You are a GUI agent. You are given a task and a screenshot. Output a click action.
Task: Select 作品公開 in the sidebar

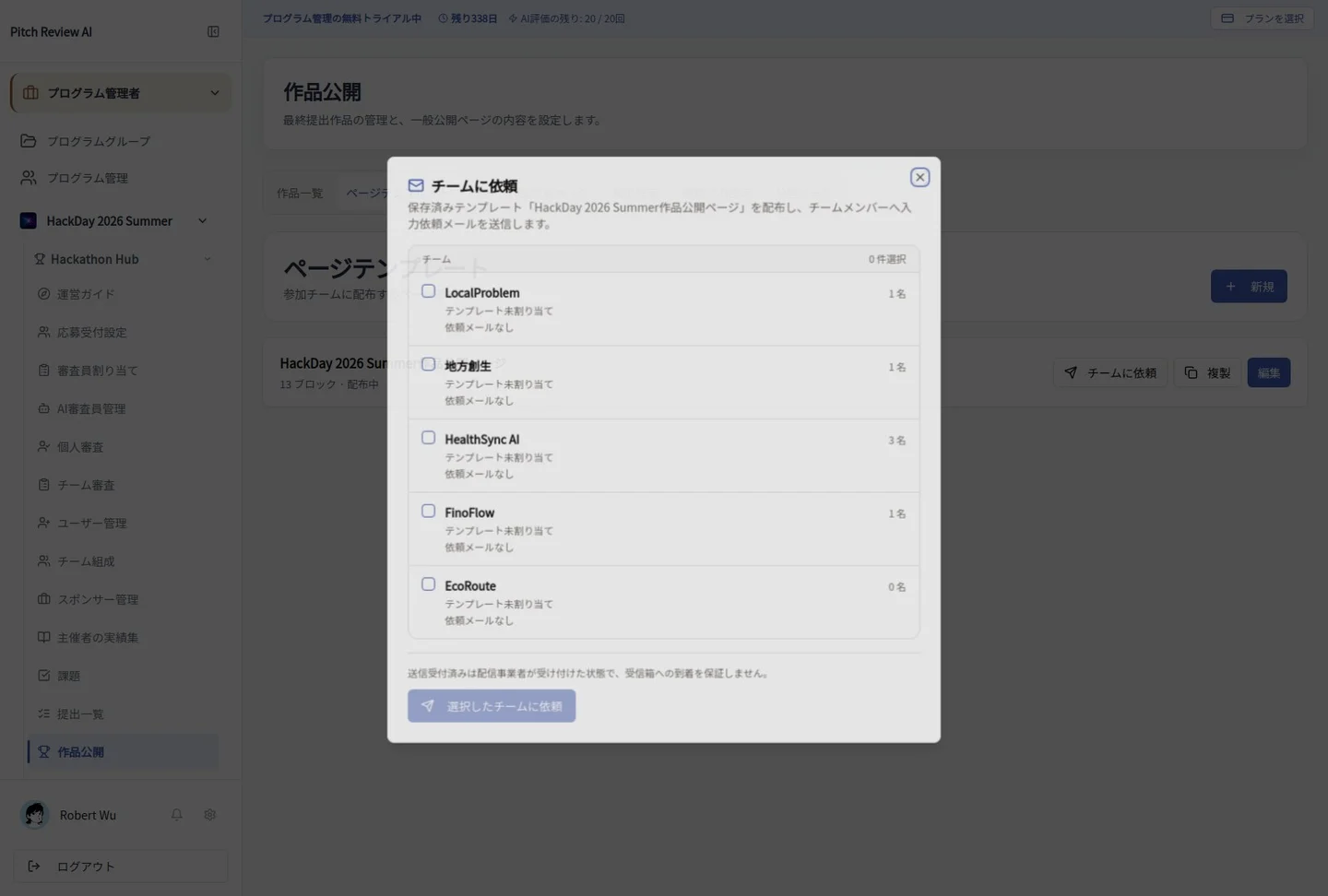[124, 752]
